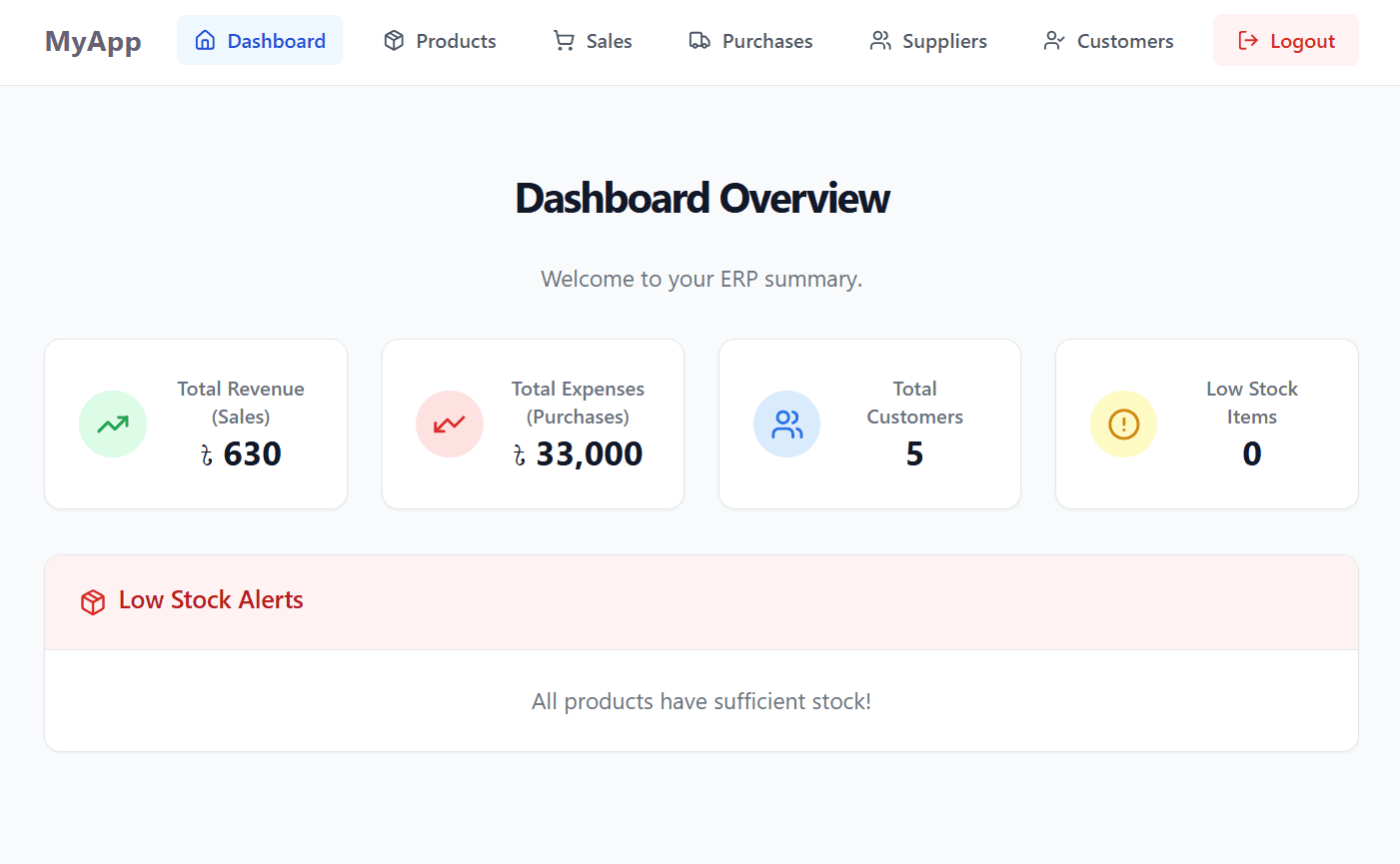This screenshot has width=1400, height=864.
Task: Click the total customers count 5
Action: (914, 454)
